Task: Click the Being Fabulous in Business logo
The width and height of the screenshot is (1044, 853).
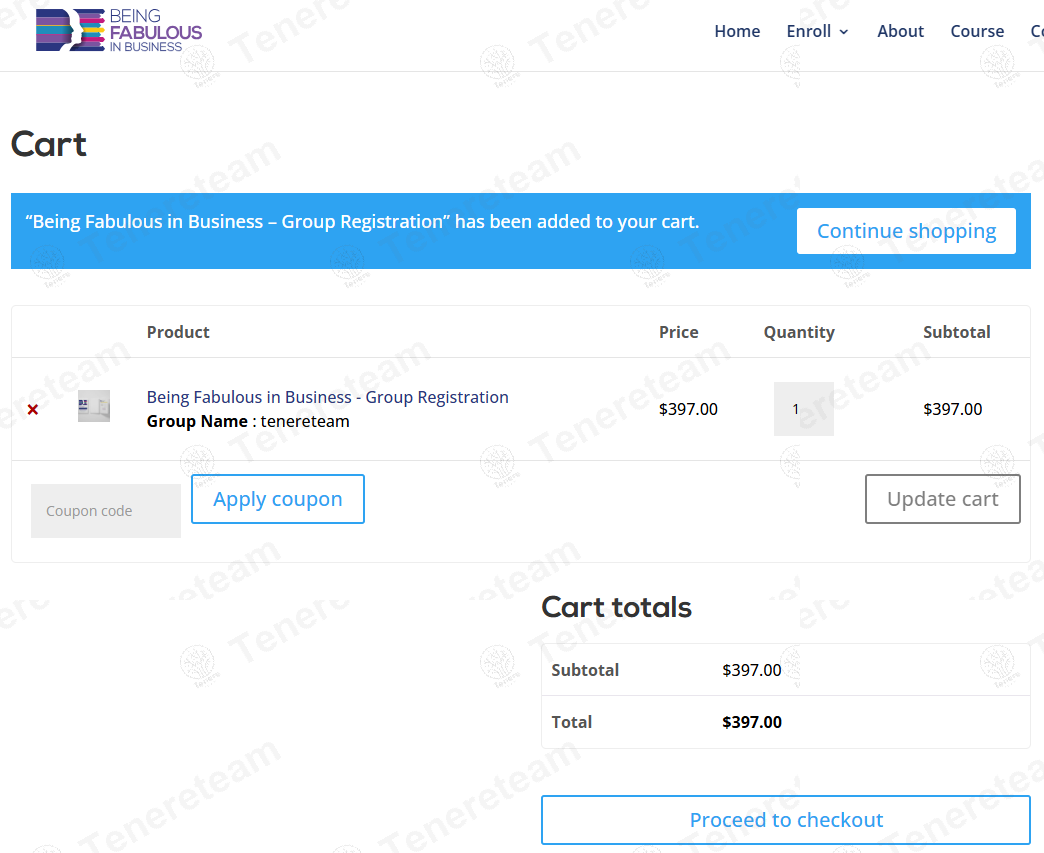Action: point(119,31)
